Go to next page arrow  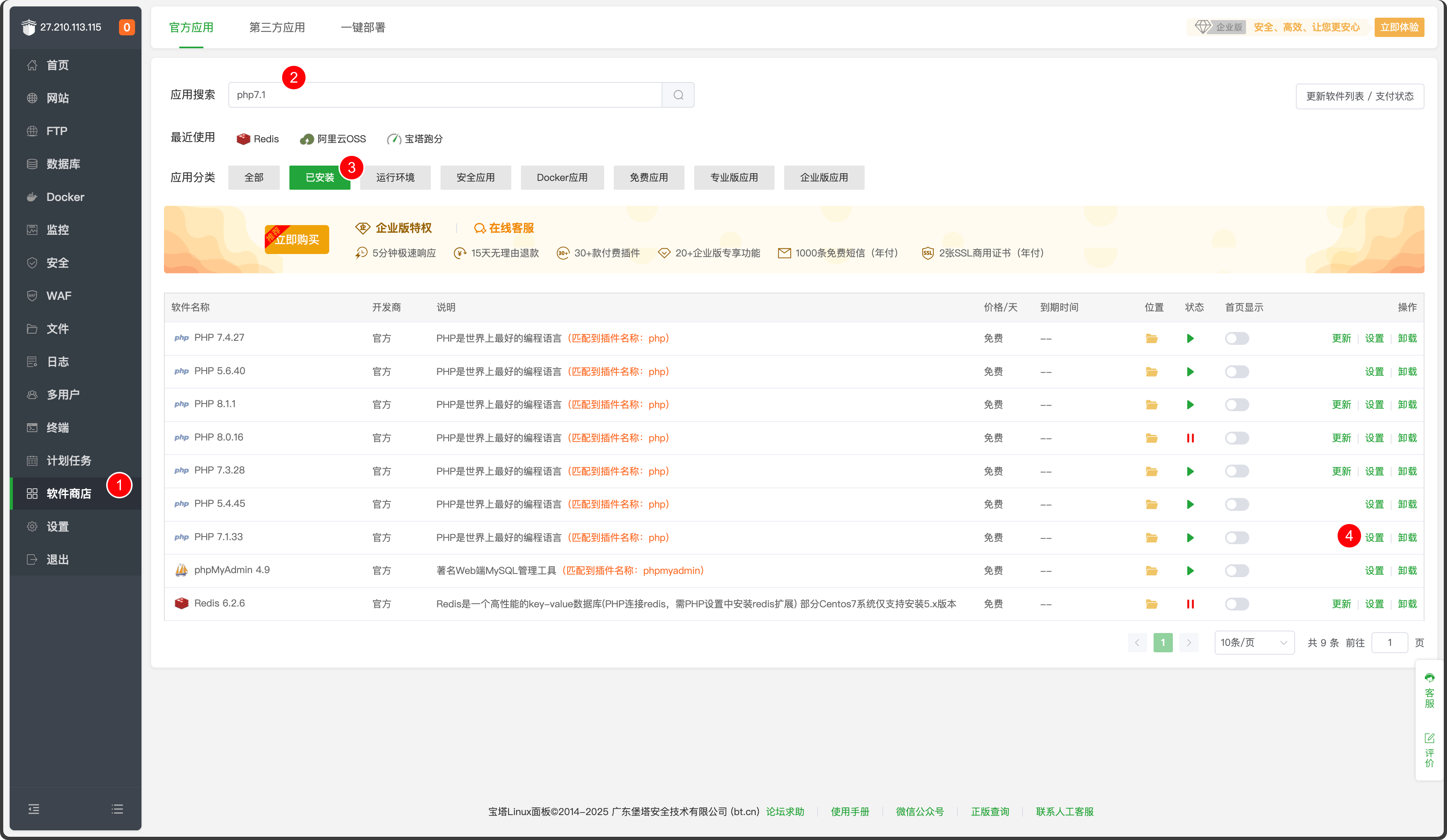pyautogui.click(x=1189, y=643)
